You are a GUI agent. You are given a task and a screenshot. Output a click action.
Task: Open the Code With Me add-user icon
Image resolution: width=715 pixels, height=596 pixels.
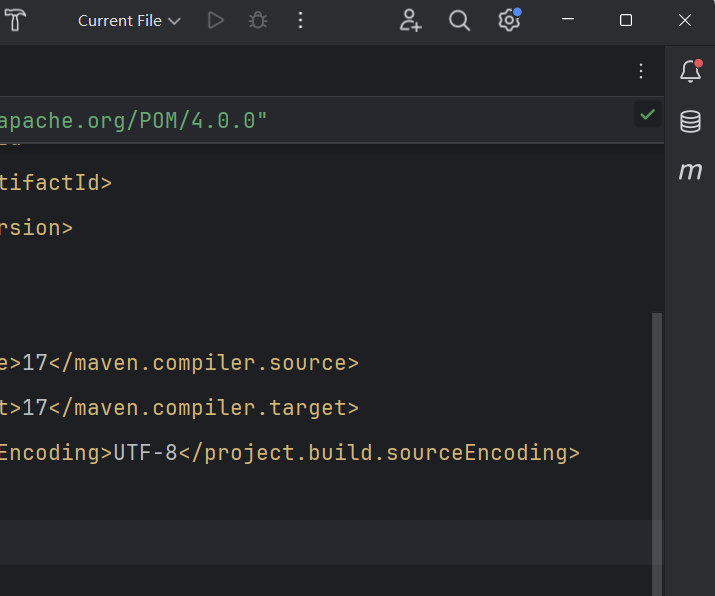(410, 20)
